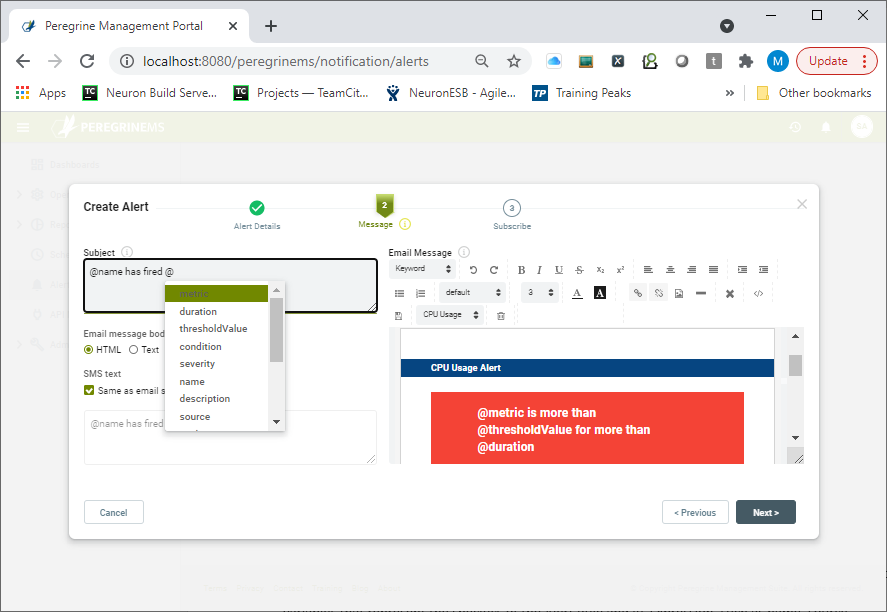The width and height of the screenshot is (887, 612).
Task: Show Message step info icon
Action: pyautogui.click(x=405, y=224)
